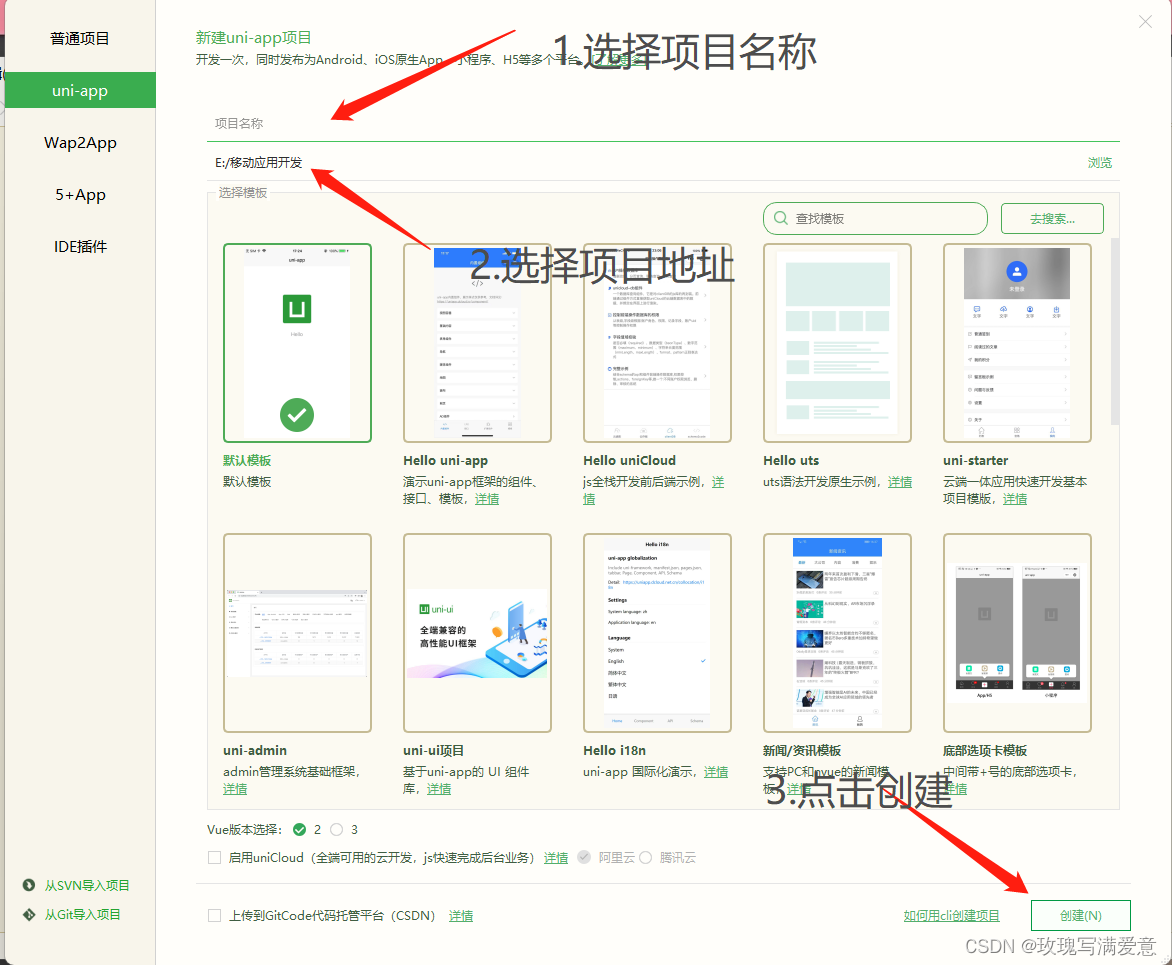Select the 普通项目 project type tab
The width and height of the screenshot is (1172, 965).
(80, 38)
